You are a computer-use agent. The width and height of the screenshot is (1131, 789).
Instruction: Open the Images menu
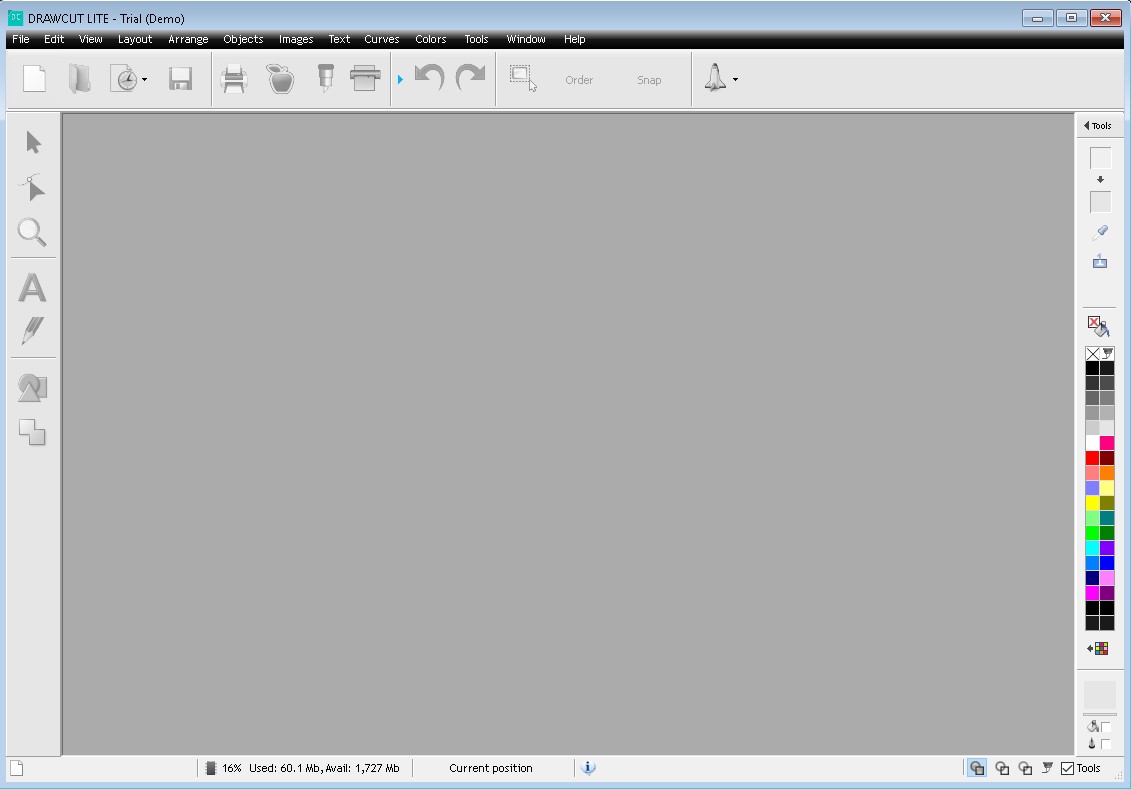296,39
